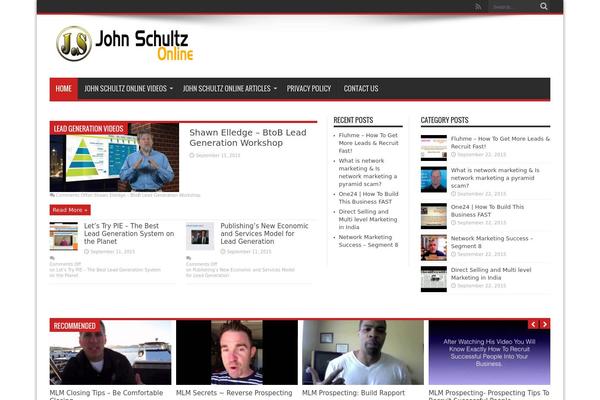Image resolution: width=600 pixels, height=400 pixels.
Task: Open category post Fluhme title link
Action: tap(500, 143)
